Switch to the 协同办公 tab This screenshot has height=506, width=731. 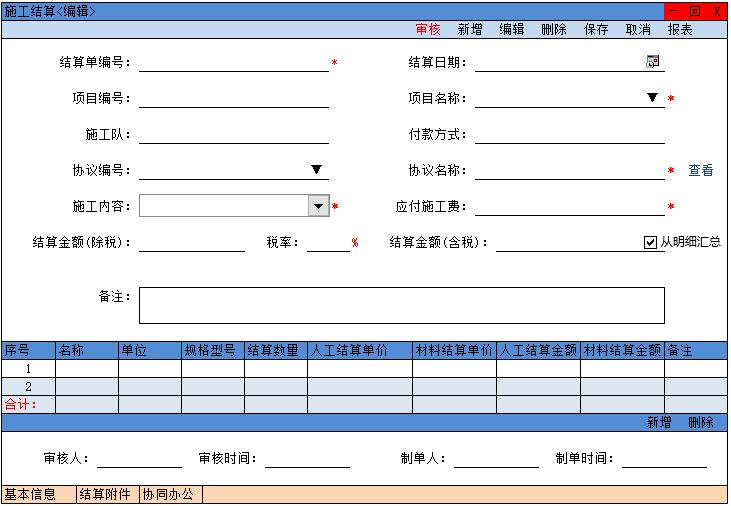coord(169,494)
